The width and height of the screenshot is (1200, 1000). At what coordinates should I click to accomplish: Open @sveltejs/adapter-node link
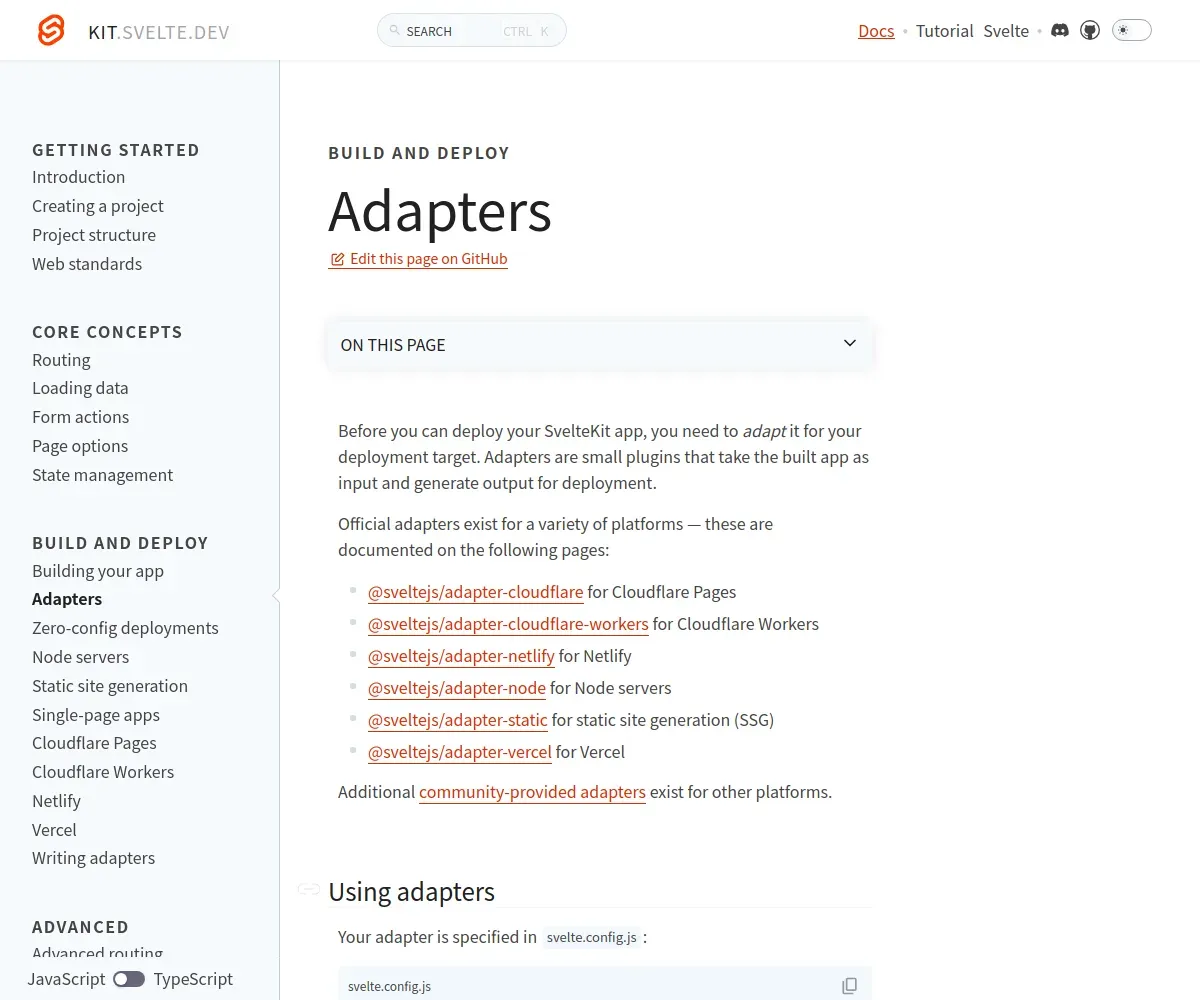click(x=457, y=688)
